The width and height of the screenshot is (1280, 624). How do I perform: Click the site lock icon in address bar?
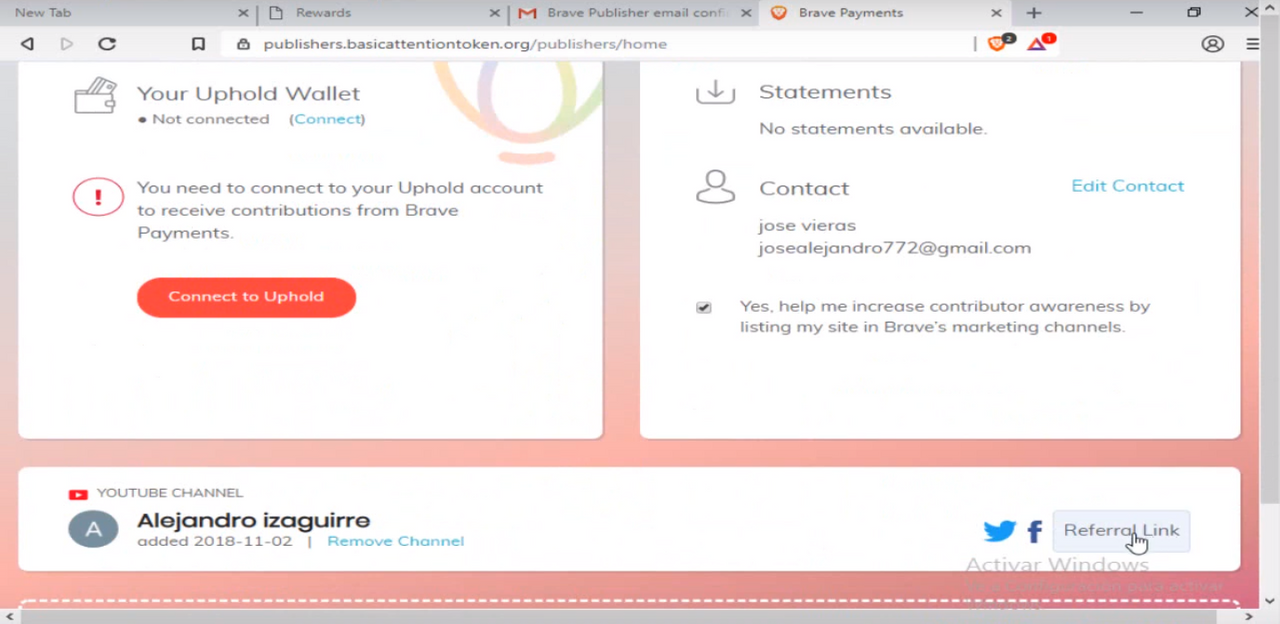(242, 44)
